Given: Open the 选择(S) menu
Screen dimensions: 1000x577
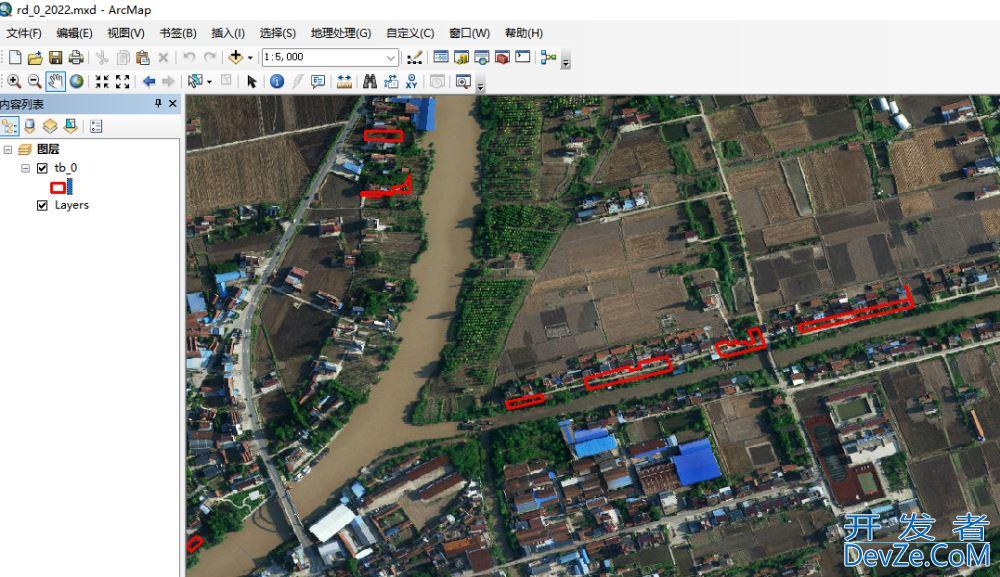Looking at the screenshot, I should (277, 33).
